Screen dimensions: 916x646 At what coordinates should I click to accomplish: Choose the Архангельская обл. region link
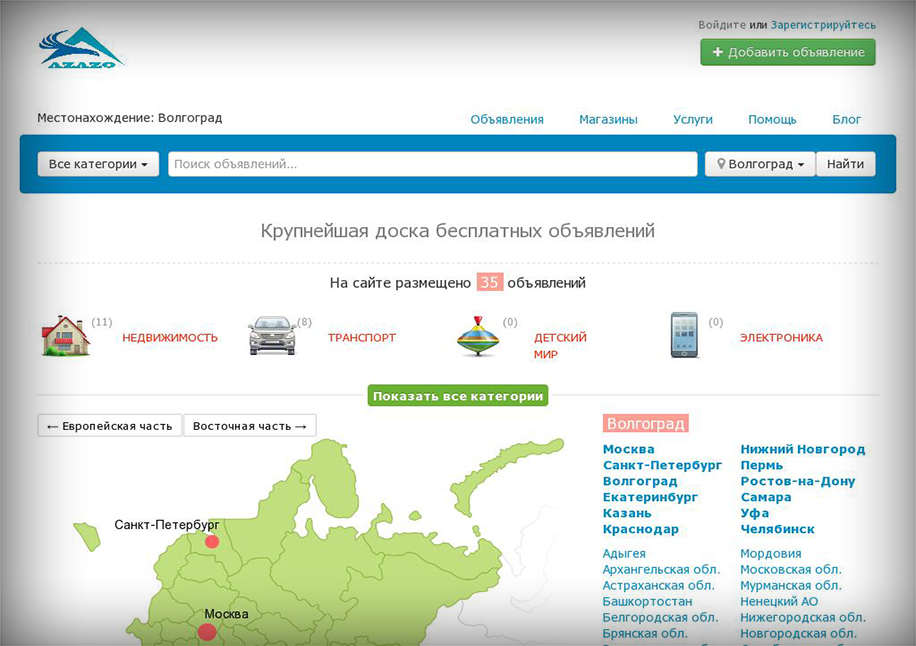coord(661,569)
